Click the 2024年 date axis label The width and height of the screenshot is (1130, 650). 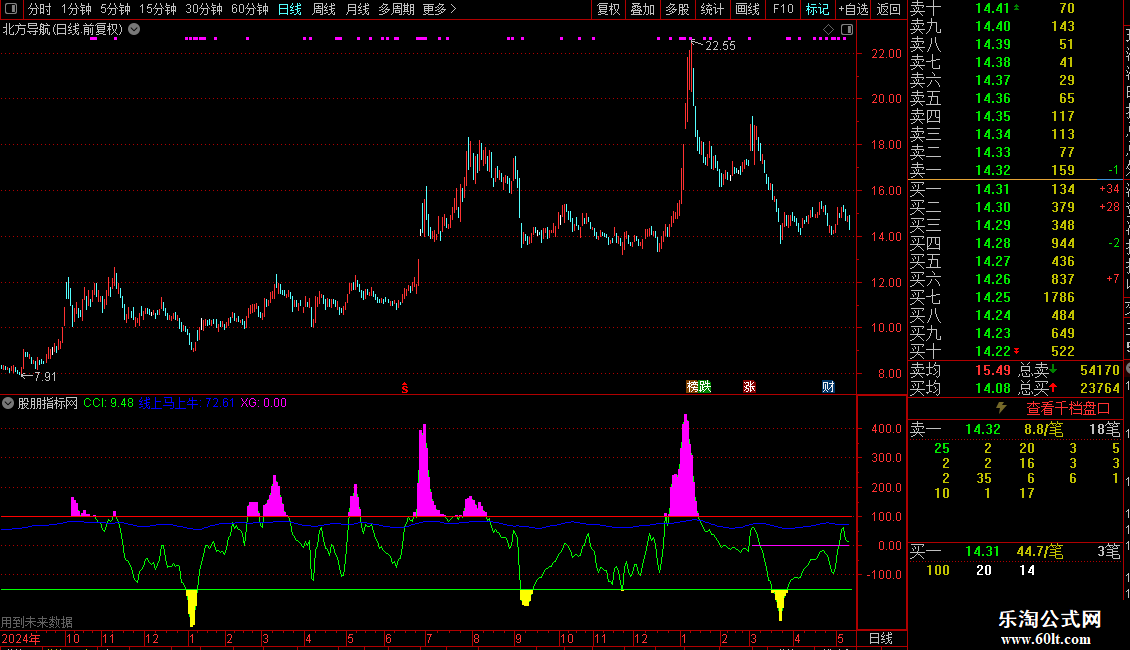click(21, 638)
